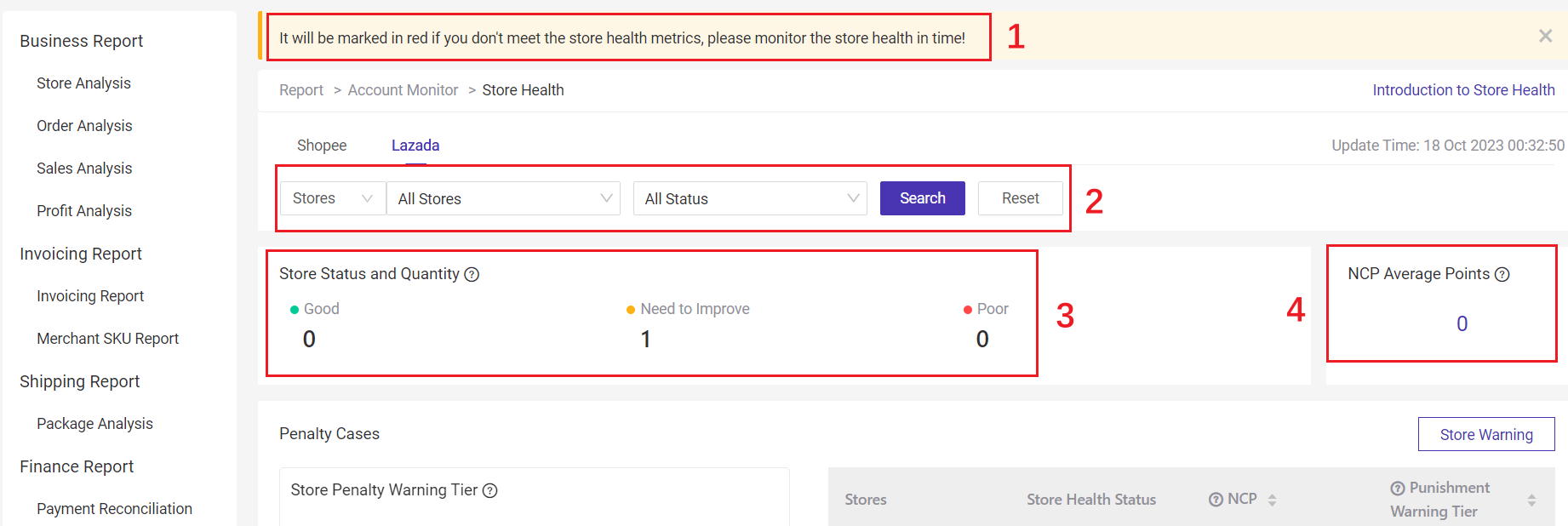Go to Account Monitor breadcrumb
This screenshot has height=526, width=1568.
403,90
